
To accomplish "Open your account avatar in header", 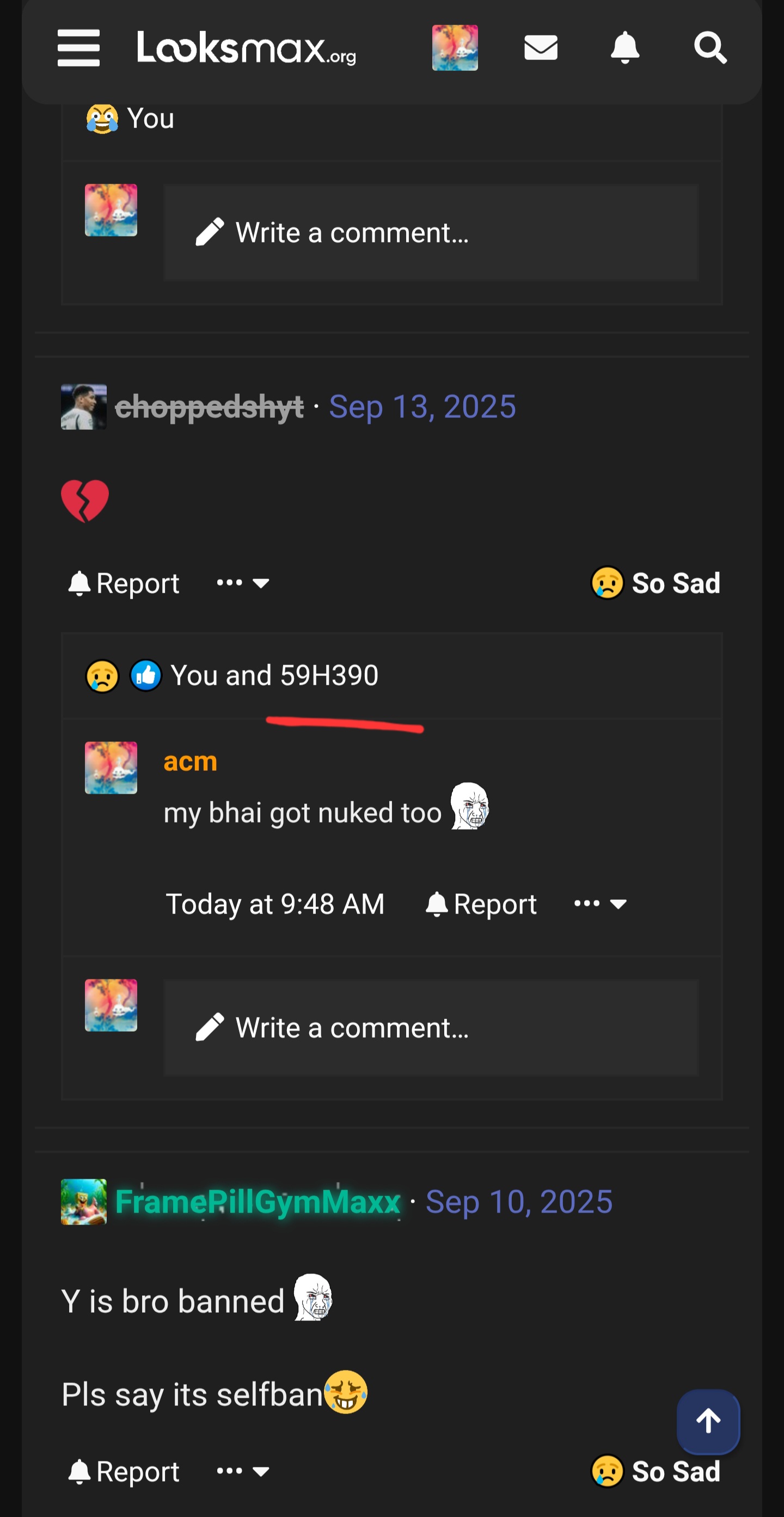I will click(x=455, y=48).
